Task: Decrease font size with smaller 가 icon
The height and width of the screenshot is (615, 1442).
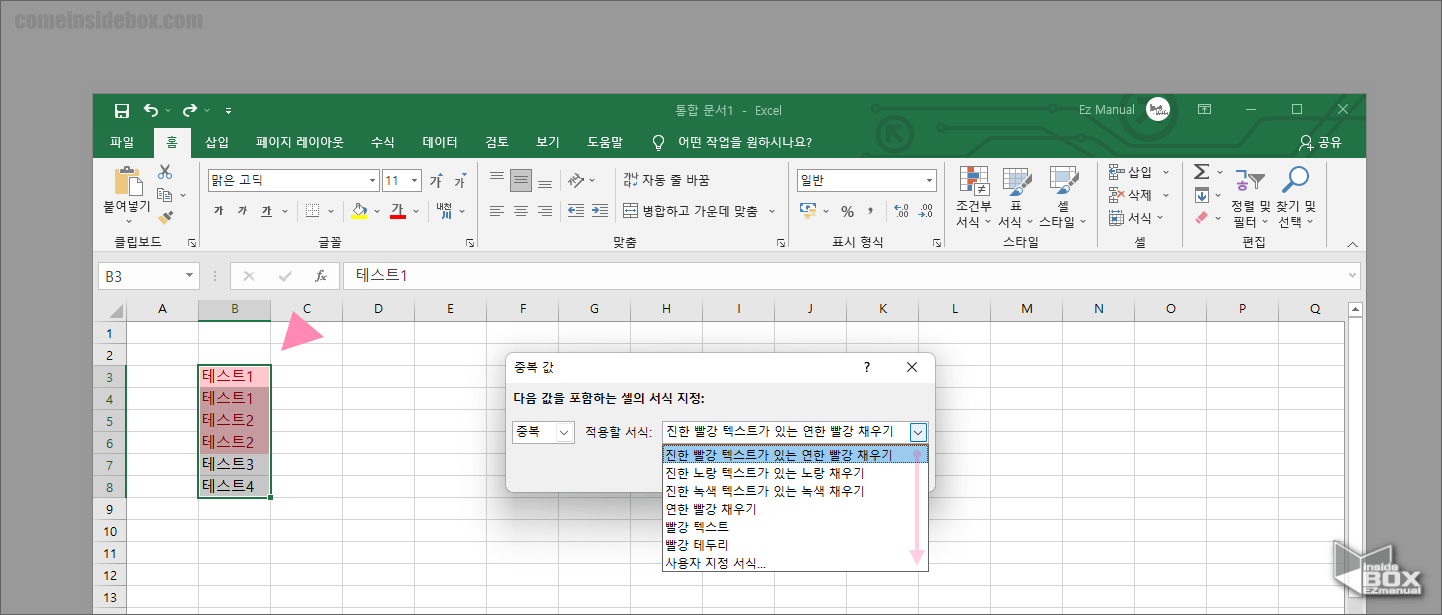Action: (x=459, y=181)
